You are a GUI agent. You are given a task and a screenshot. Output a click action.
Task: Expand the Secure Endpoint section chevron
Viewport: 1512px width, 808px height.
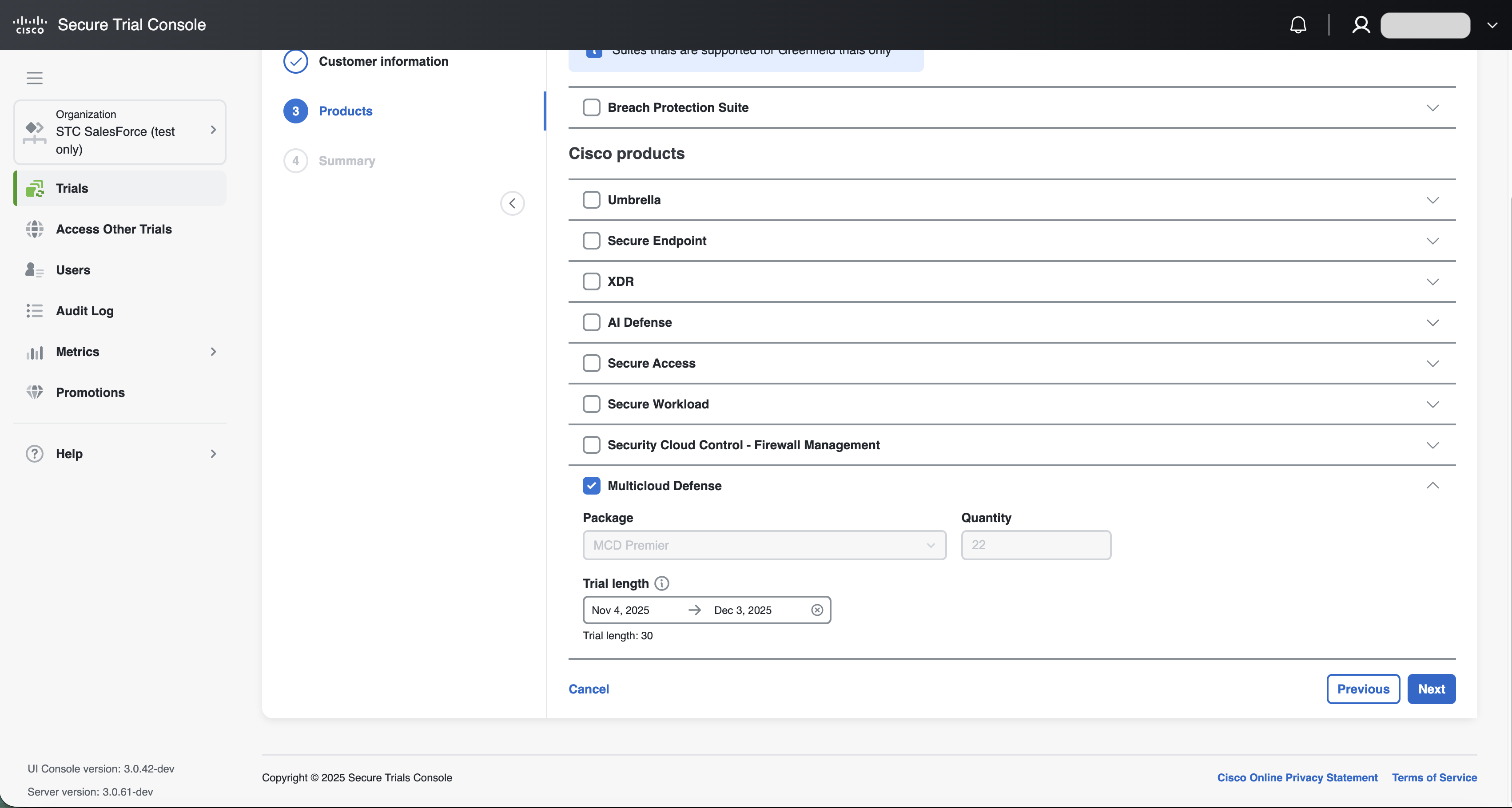coord(1432,241)
